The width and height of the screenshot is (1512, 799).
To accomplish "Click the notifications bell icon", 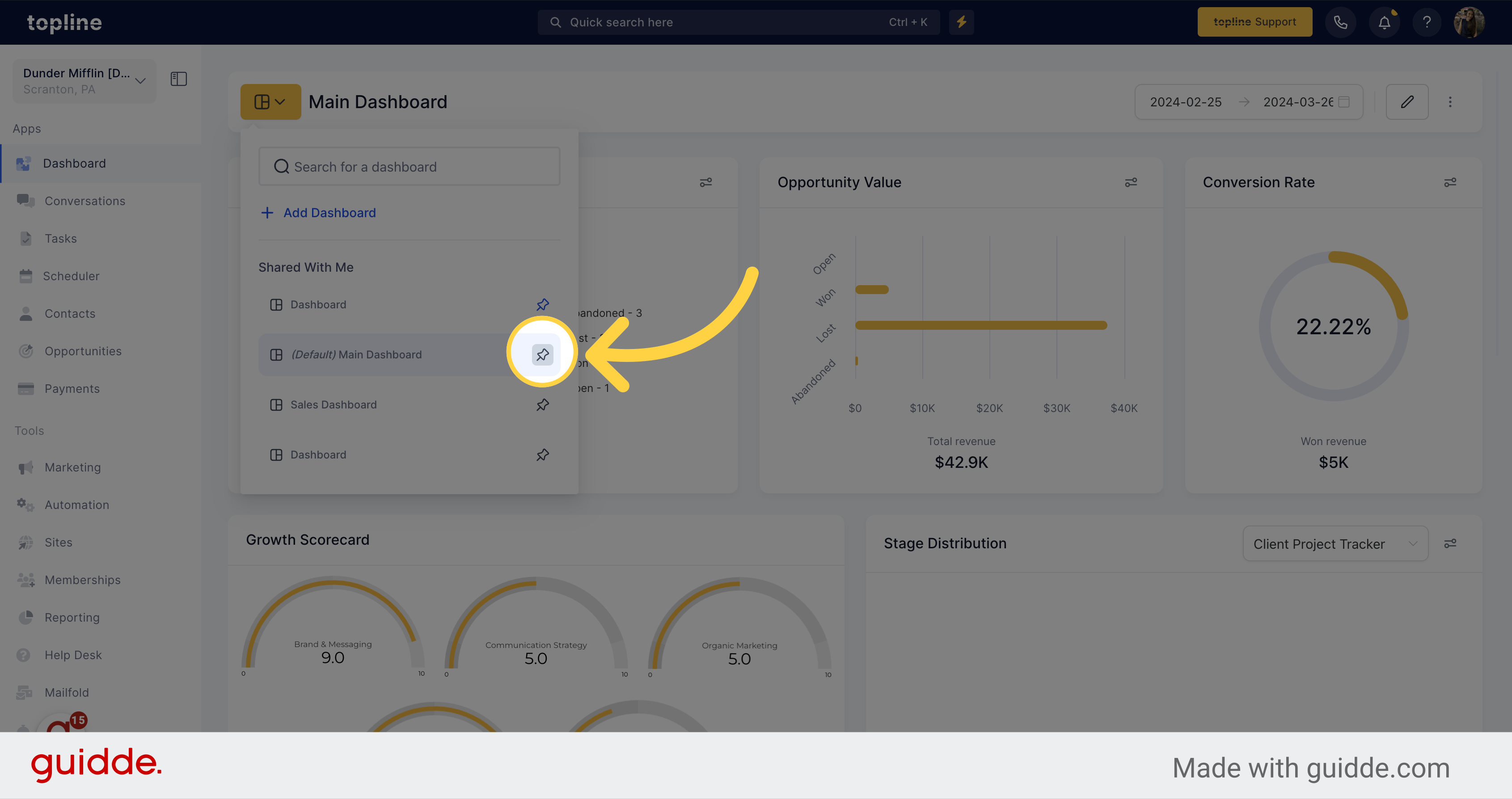I will point(1384,22).
